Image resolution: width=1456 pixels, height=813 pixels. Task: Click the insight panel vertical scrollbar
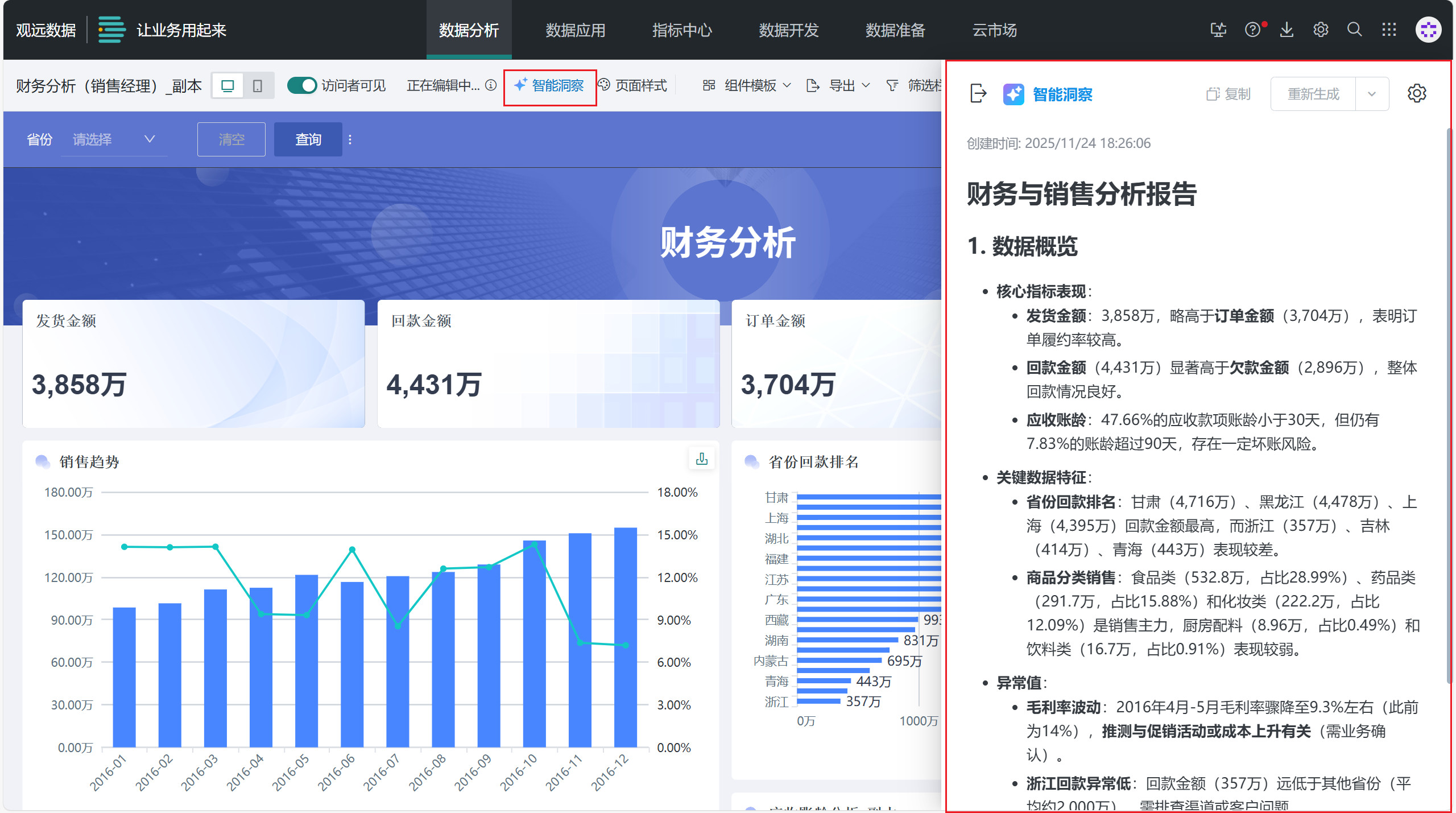pos(1449,398)
